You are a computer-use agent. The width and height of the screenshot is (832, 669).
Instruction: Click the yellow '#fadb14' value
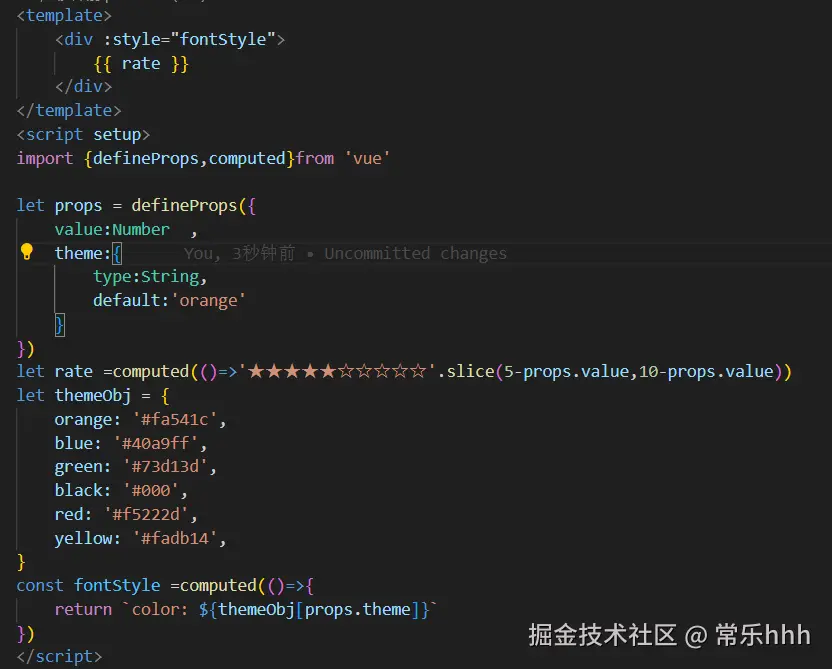click(175, 538)
